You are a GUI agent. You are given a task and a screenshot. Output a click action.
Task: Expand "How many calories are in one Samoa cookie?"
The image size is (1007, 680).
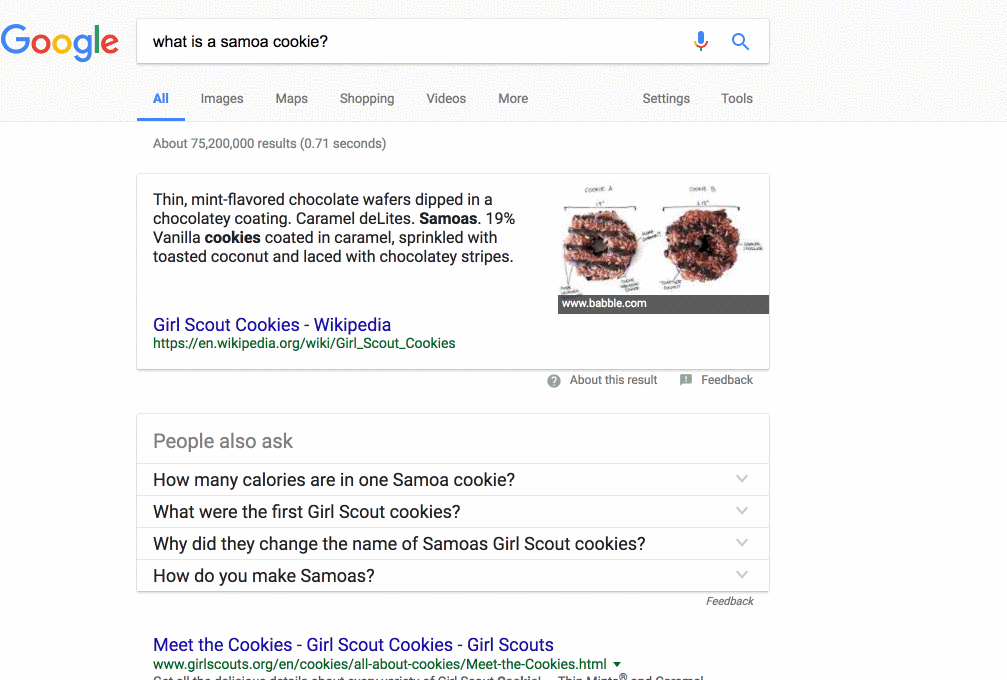741,479
